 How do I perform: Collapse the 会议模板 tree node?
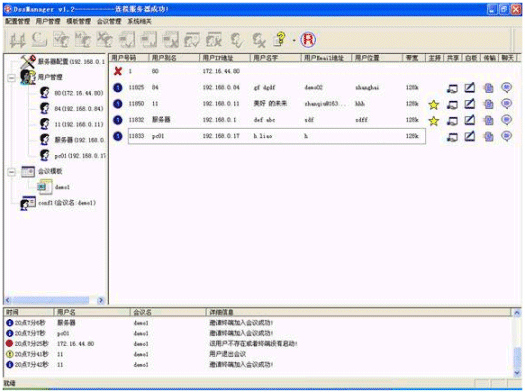(12, 172)
